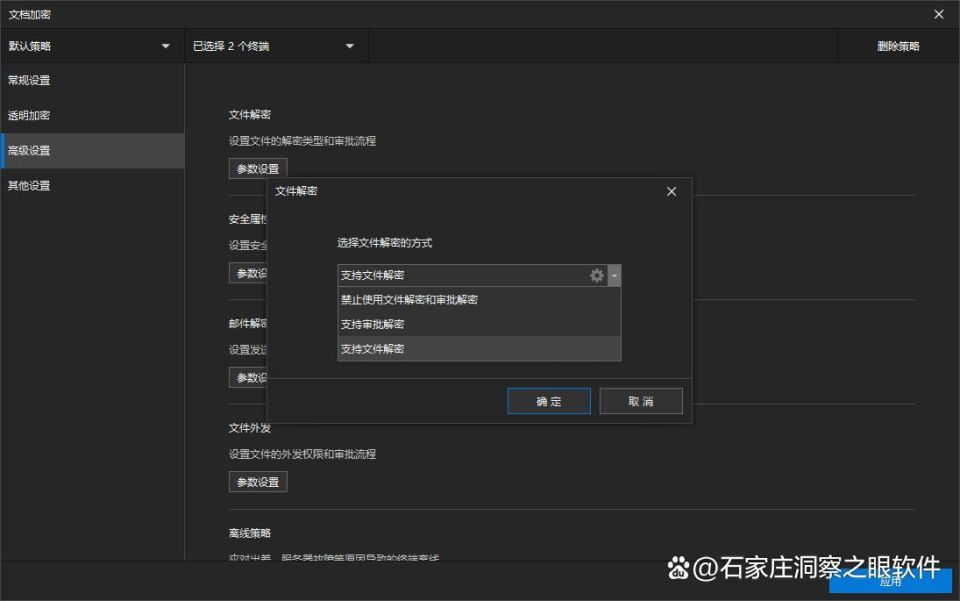Image resolution: width=960 pixels, height=601 pixels.
Task: Click the text 设置文件的外发权限和审批流程
Action: coord(302,454)
